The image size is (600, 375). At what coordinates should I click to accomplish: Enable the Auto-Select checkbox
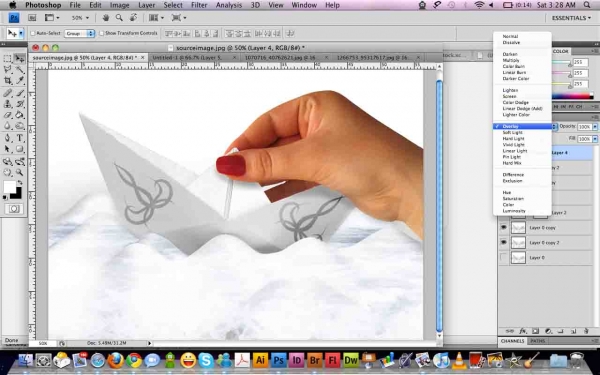click(33, 34)
